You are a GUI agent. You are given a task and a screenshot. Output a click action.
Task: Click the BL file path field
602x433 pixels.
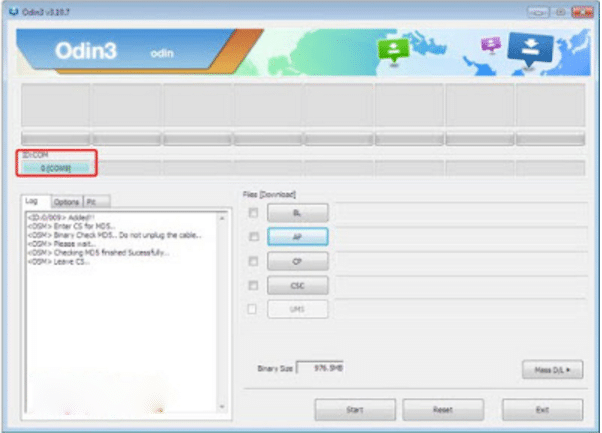461,213
